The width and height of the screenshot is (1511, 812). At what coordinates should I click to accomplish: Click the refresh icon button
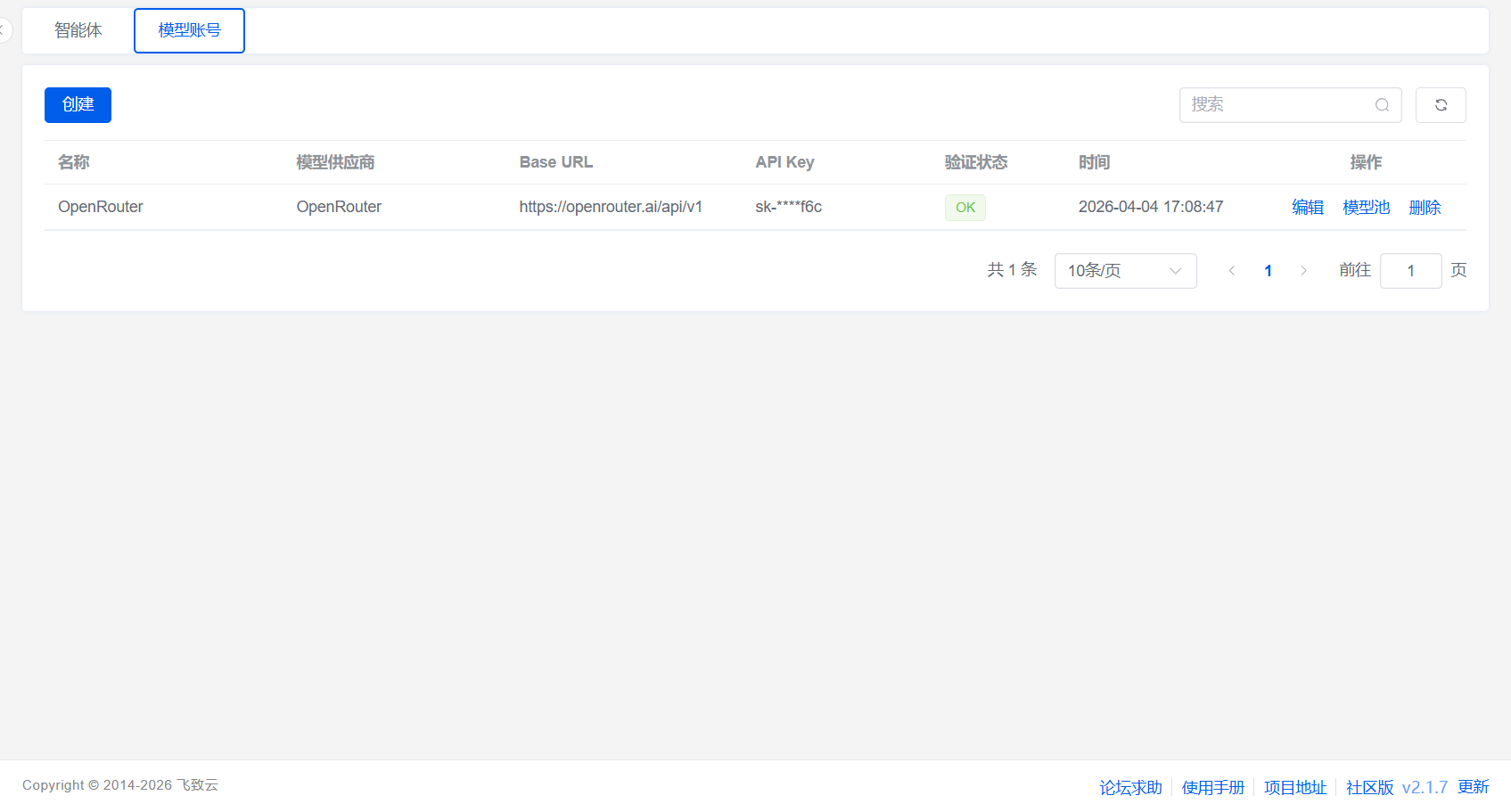(1441, 105)
